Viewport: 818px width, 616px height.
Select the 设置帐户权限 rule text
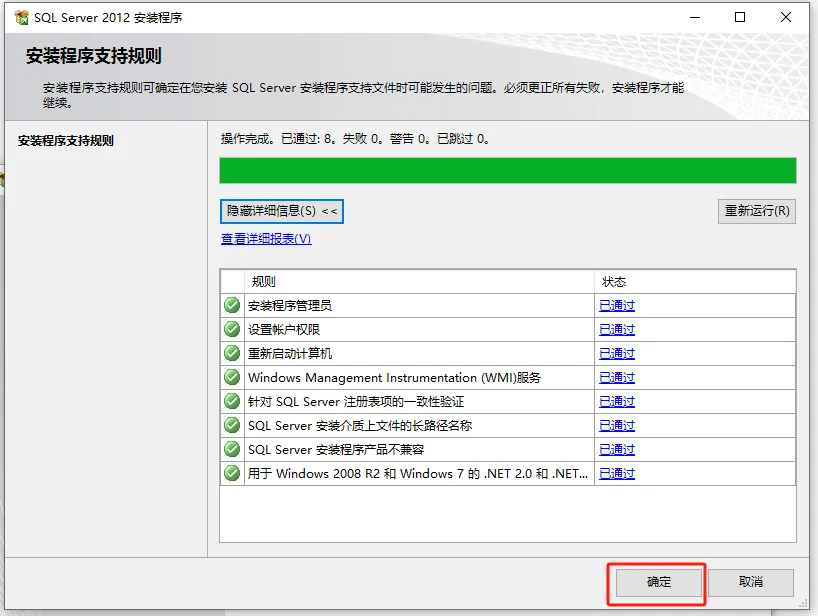(x=284, y=330)
